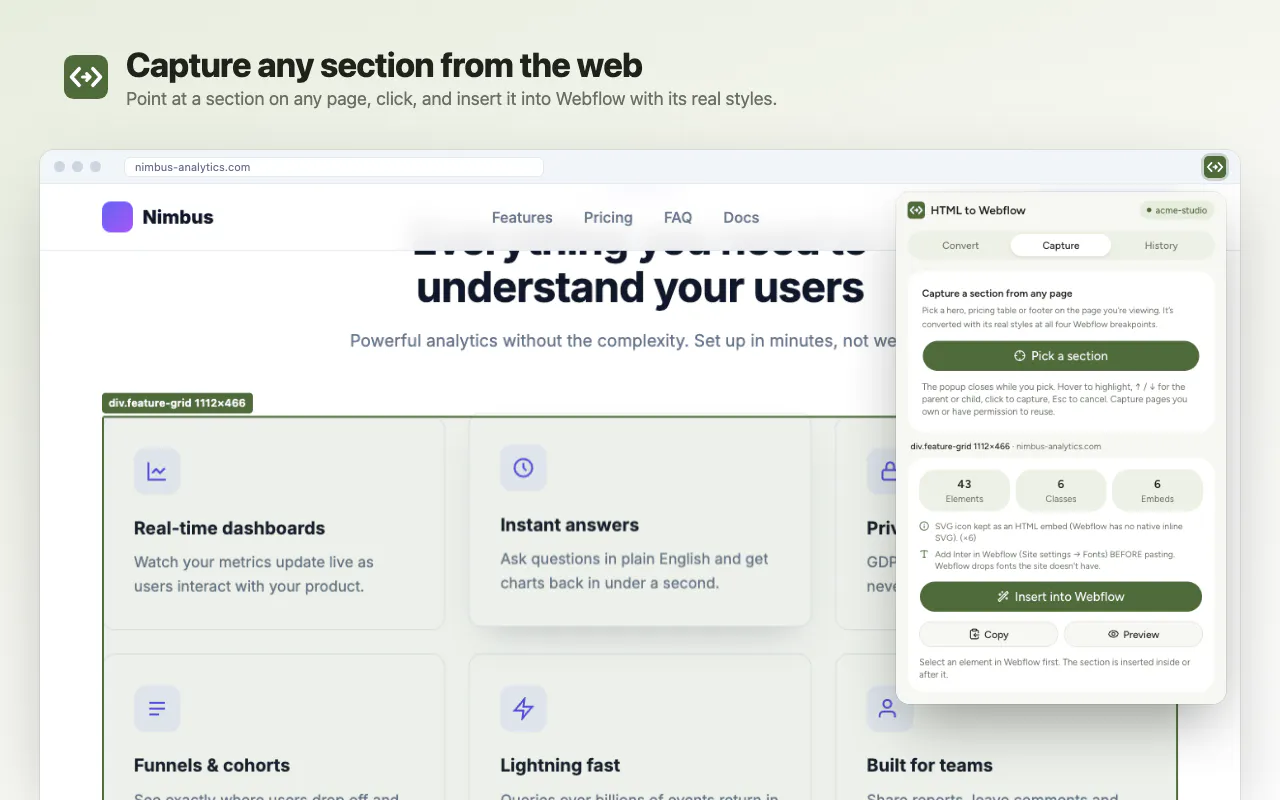Click the font T icon beside the Inter note
This screenshot has height=800, width=1280.
click(924, 554)
